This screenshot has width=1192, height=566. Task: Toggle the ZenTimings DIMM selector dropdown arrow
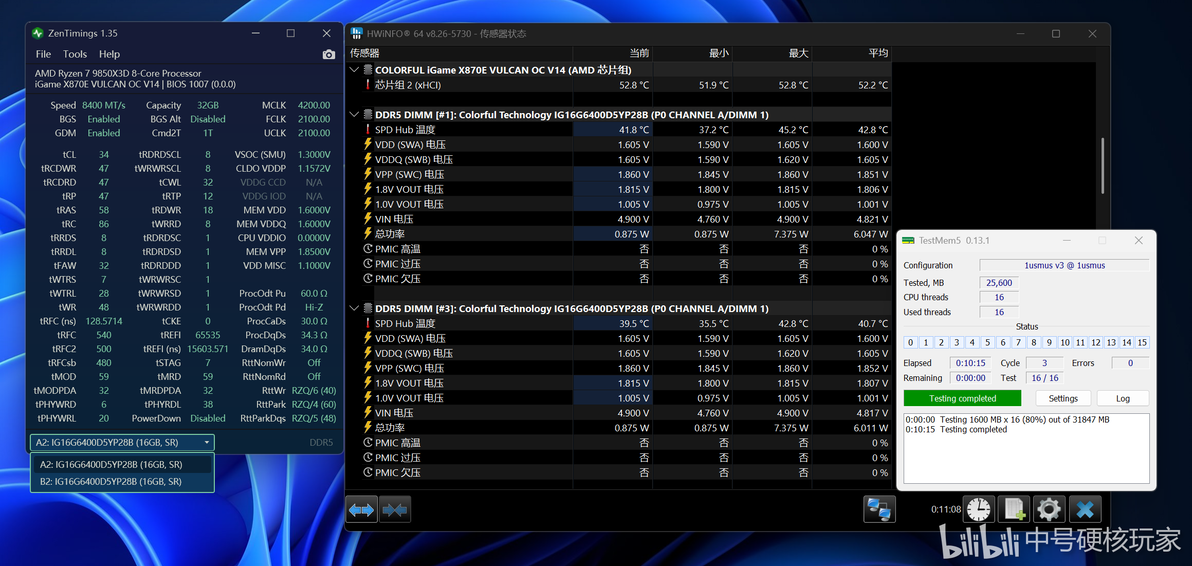tap(206, 442)
